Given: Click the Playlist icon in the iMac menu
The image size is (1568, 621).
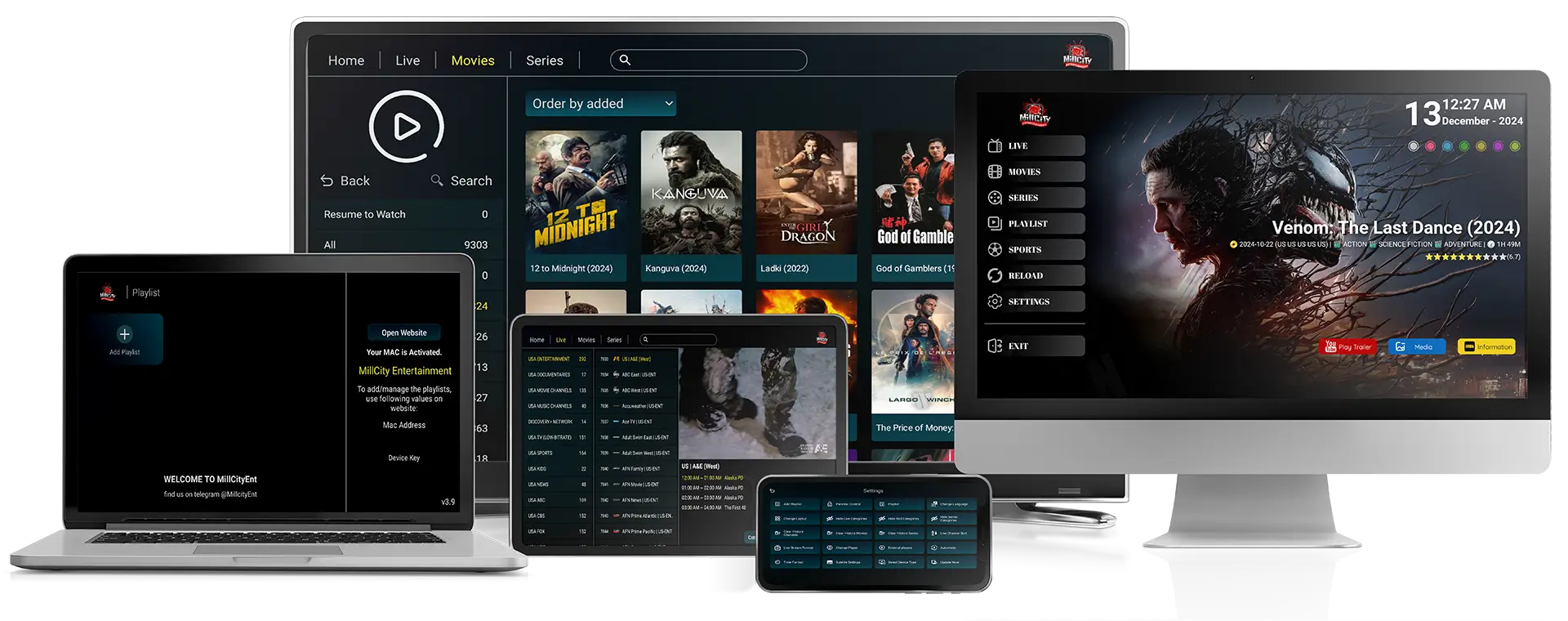Looking at the screenshot, I should 995,223.
